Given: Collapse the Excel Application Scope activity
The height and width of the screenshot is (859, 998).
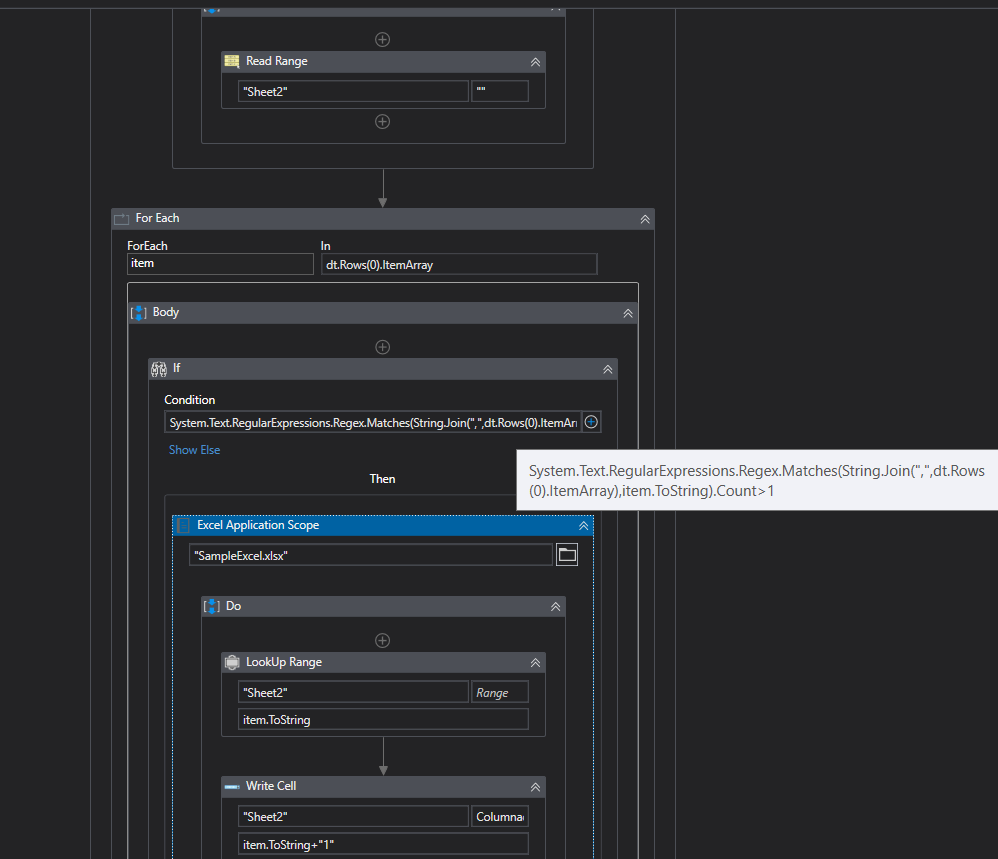Looking at the screenshot, I should click(583, 525).
